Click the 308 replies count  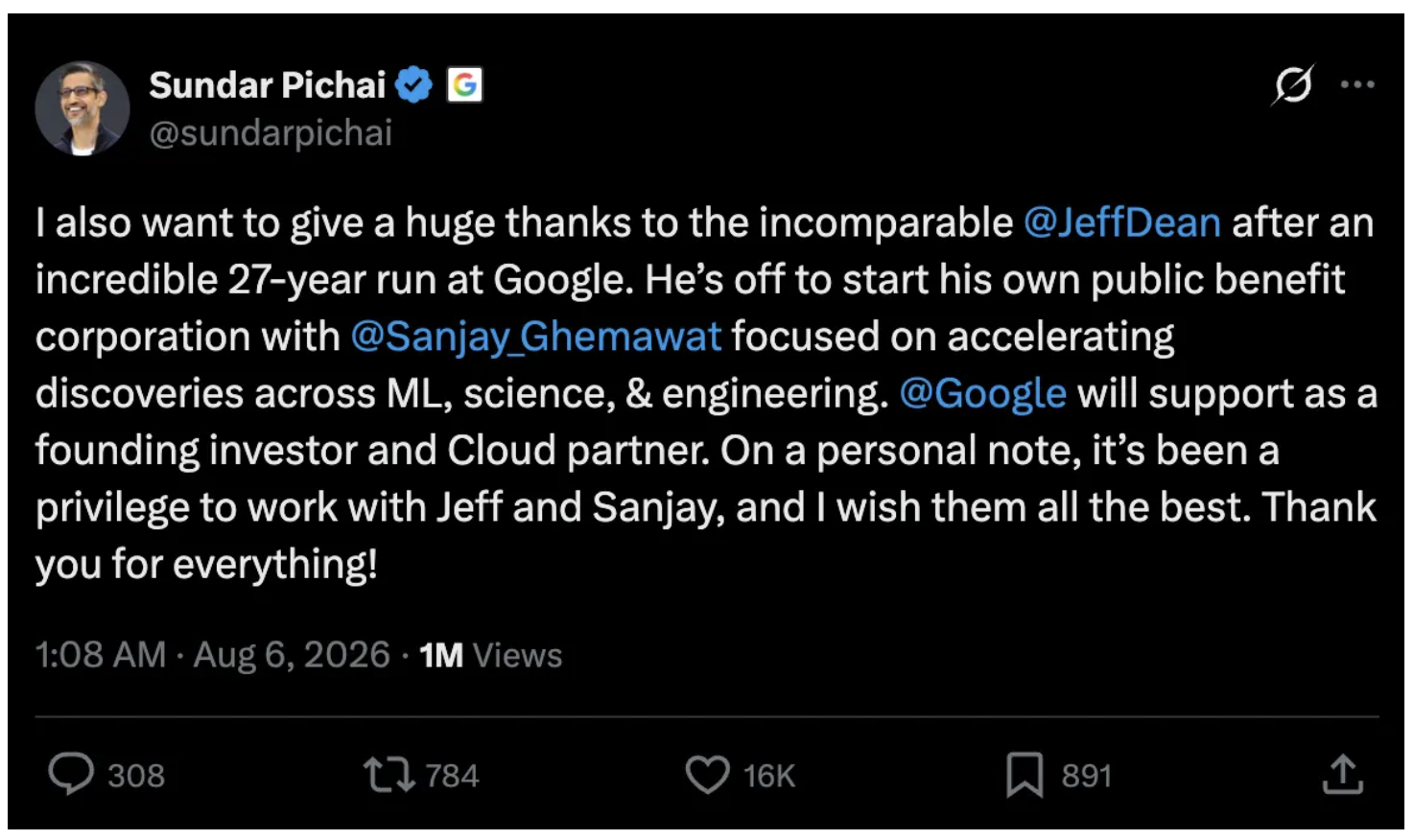(x=136, y=775)
